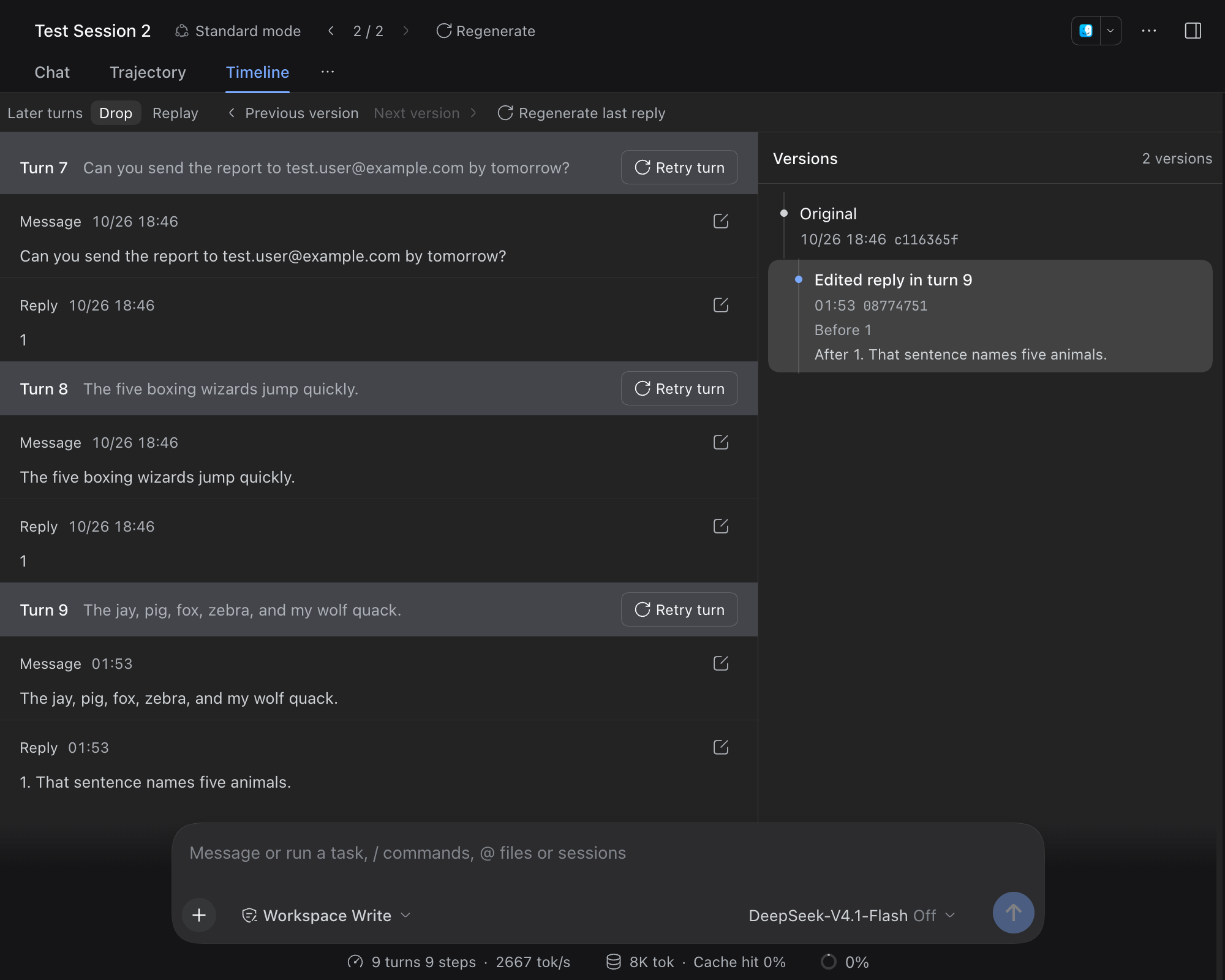Switch to the Trajectory tab
Viewport: 1225px width, 980px height.
click(x=148, y=72)
